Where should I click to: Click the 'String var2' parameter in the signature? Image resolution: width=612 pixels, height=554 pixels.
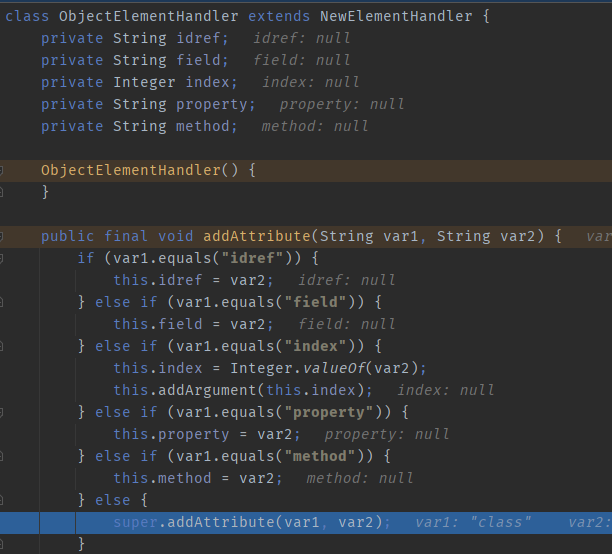[x=486, y=236]
